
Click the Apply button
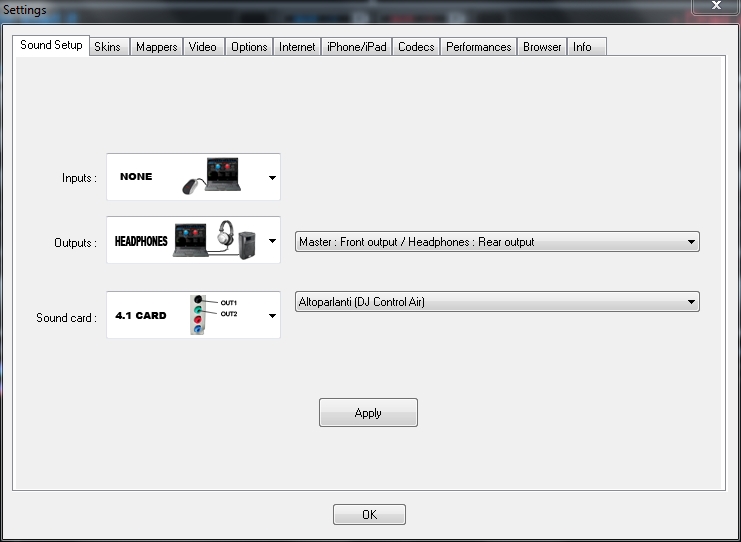[x=368, y=413]
